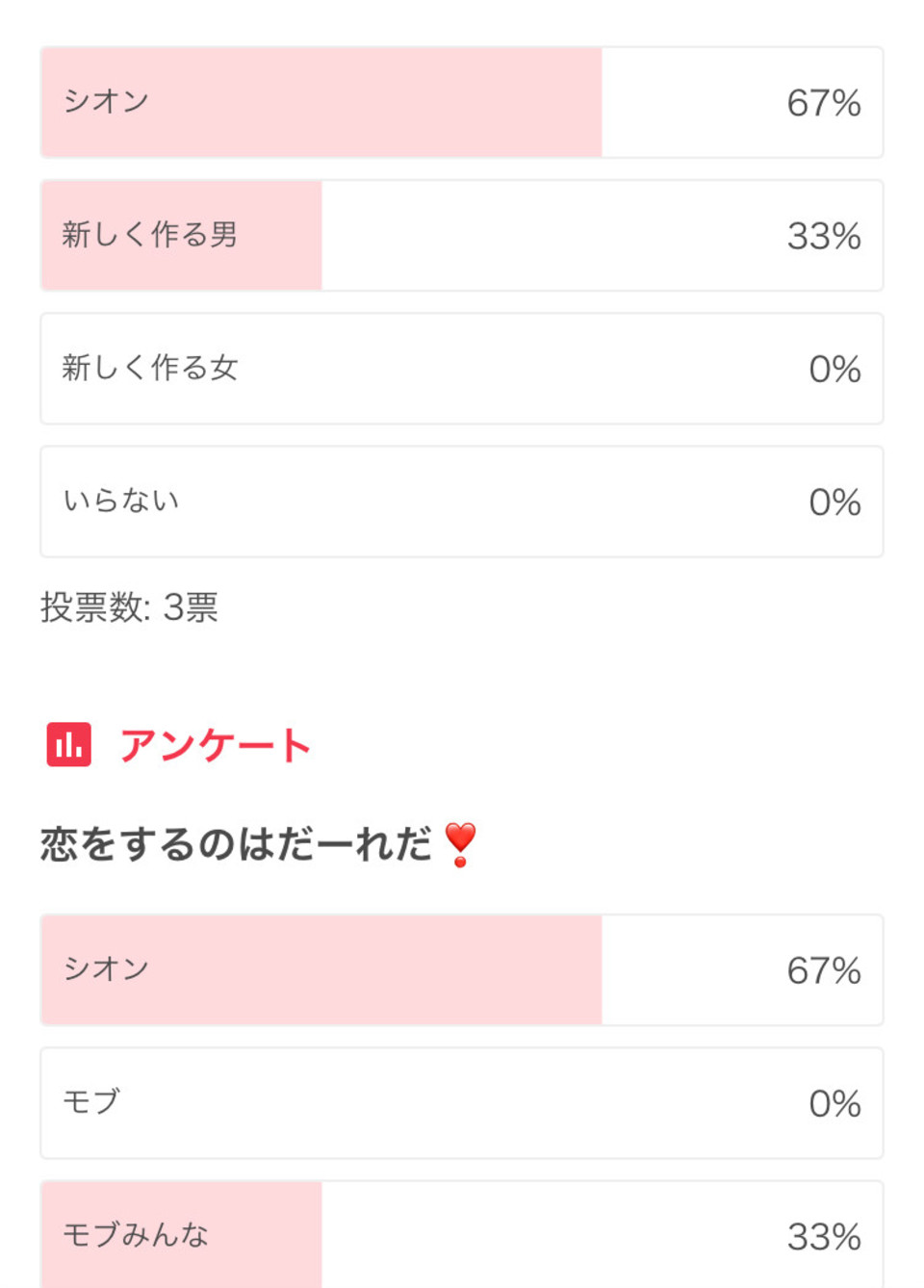Click pink progress bar of 新しく作る男
Screen dimensions: 924x1288
(181, 235)
